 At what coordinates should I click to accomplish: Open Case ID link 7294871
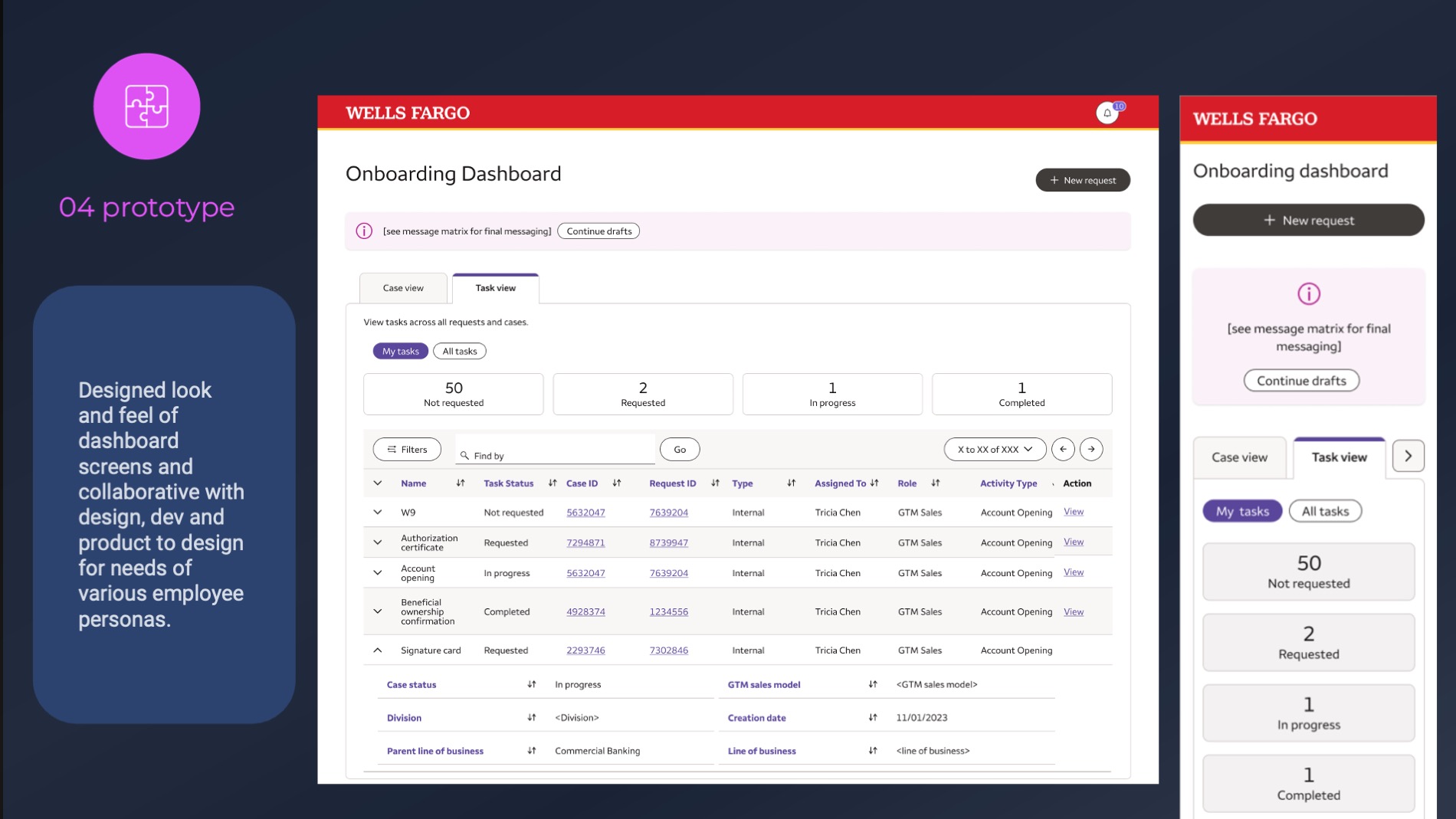tap(585, 542)
